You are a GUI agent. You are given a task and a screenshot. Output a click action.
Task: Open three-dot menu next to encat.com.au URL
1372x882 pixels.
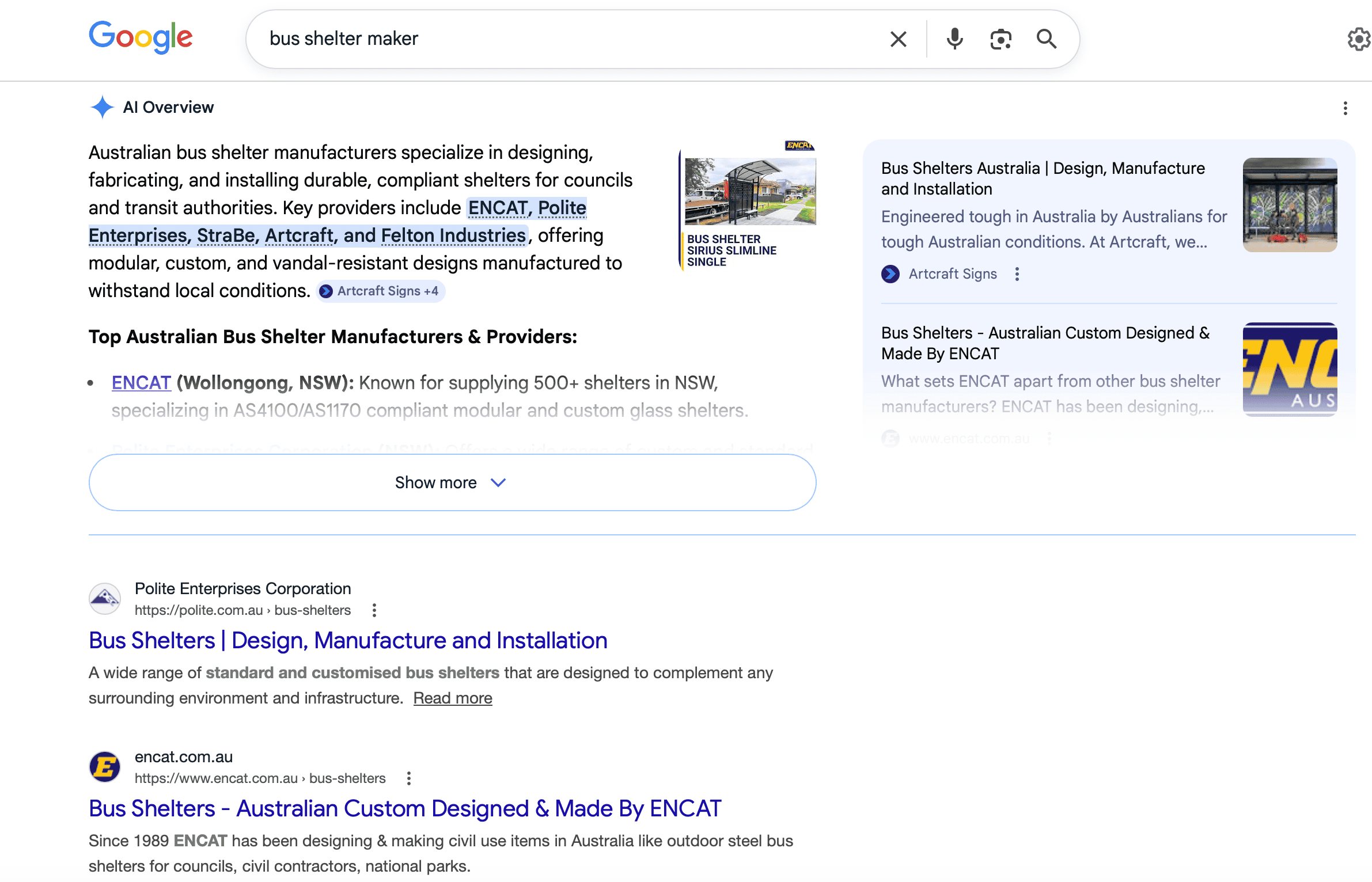click(408, 778)
